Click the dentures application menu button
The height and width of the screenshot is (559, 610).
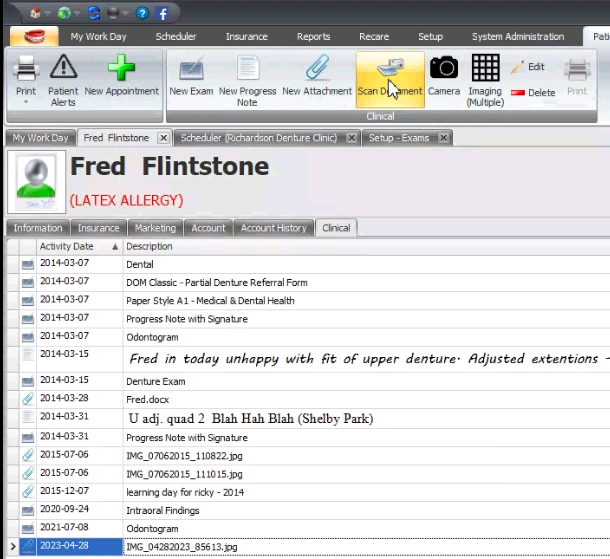[34, 37]
